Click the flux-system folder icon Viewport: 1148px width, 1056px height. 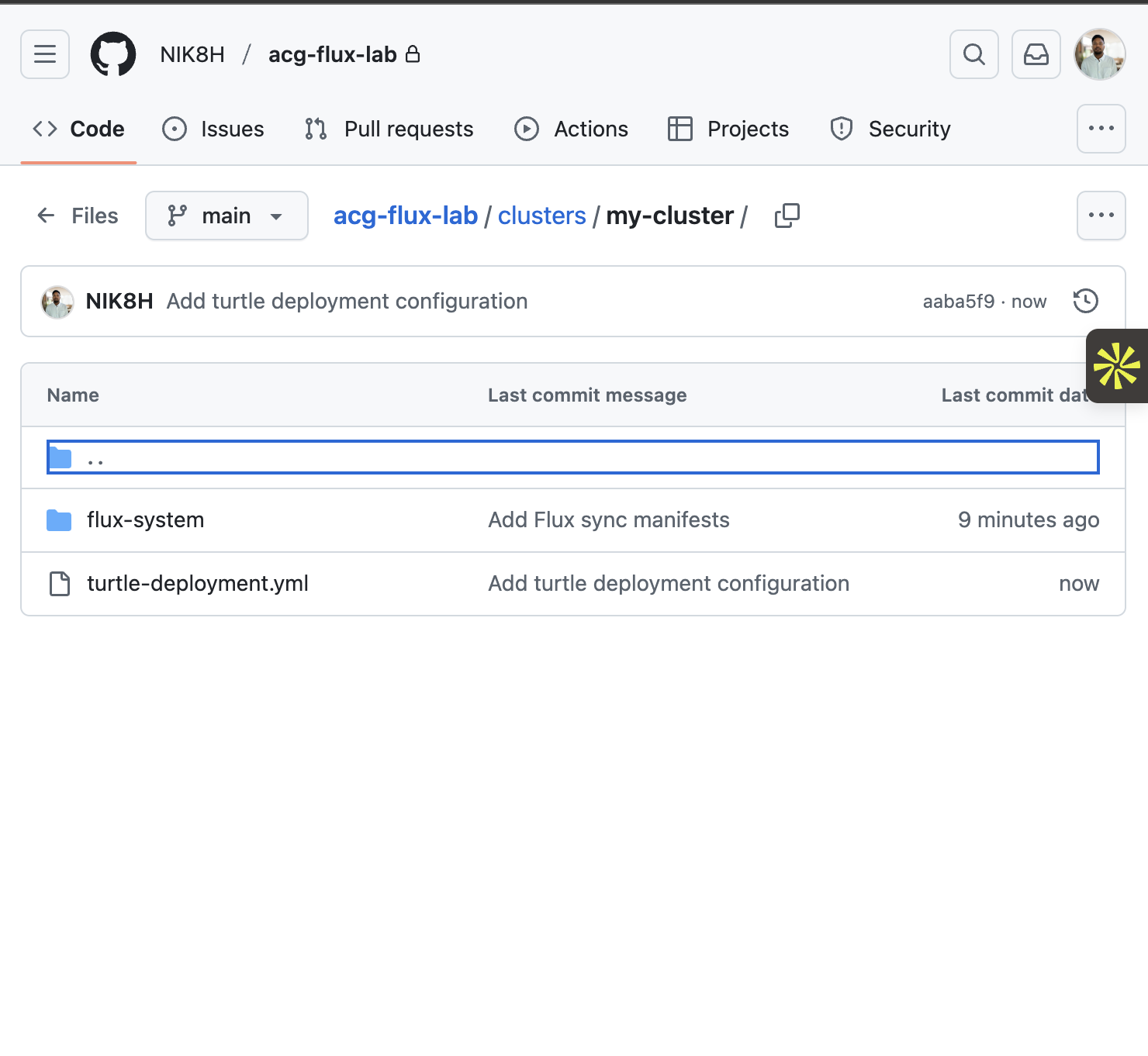[59, 520]
